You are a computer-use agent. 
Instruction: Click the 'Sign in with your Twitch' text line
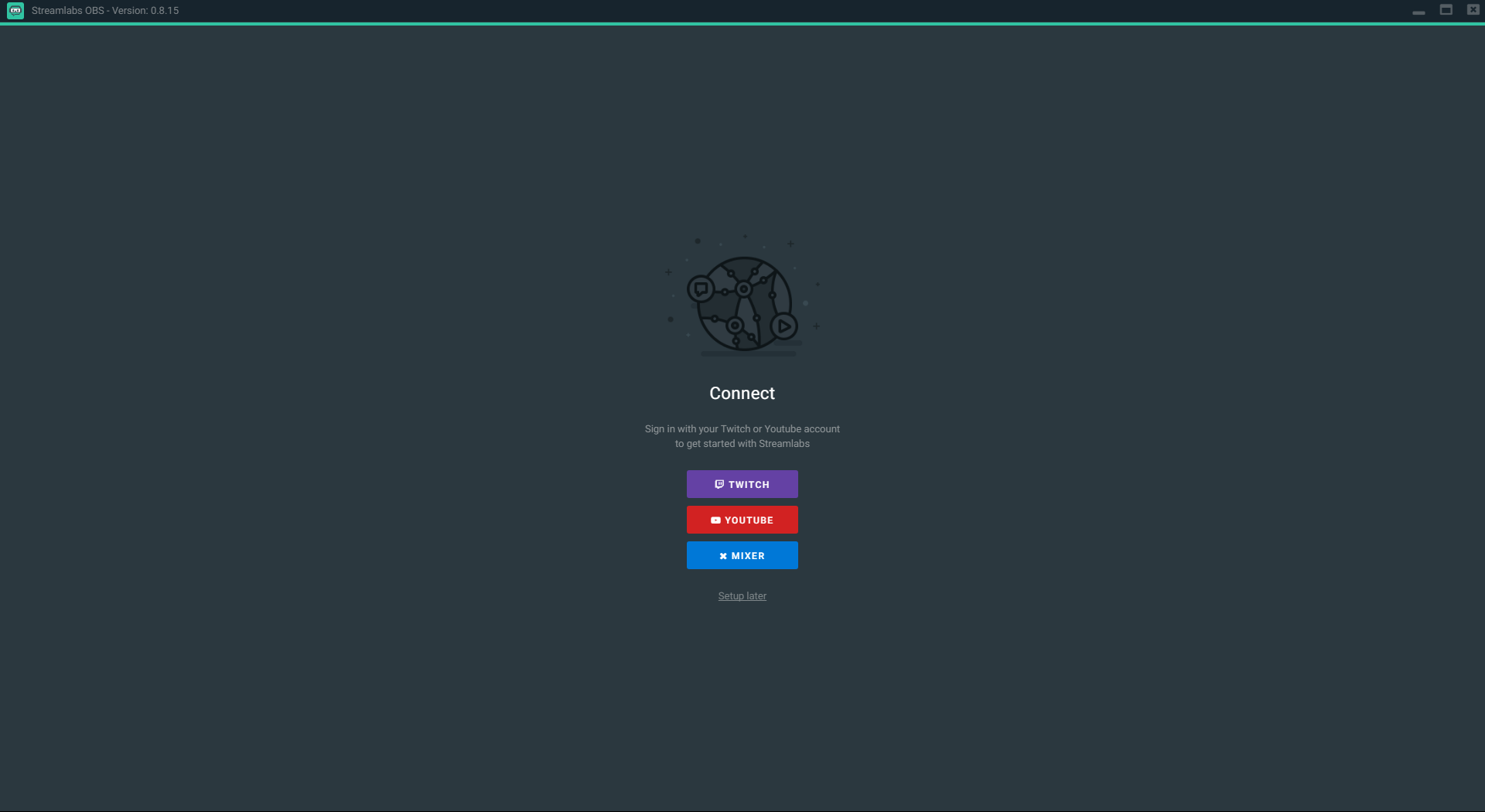point(742,429)
